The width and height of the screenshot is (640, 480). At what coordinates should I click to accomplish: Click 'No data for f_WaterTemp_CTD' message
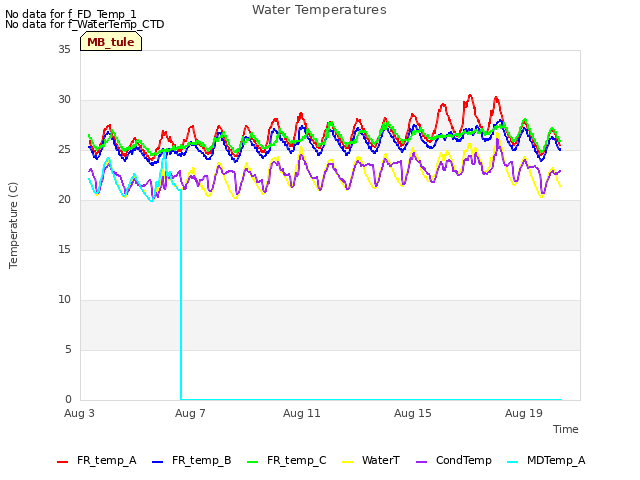pyautogui.click(x=84, y=24)
